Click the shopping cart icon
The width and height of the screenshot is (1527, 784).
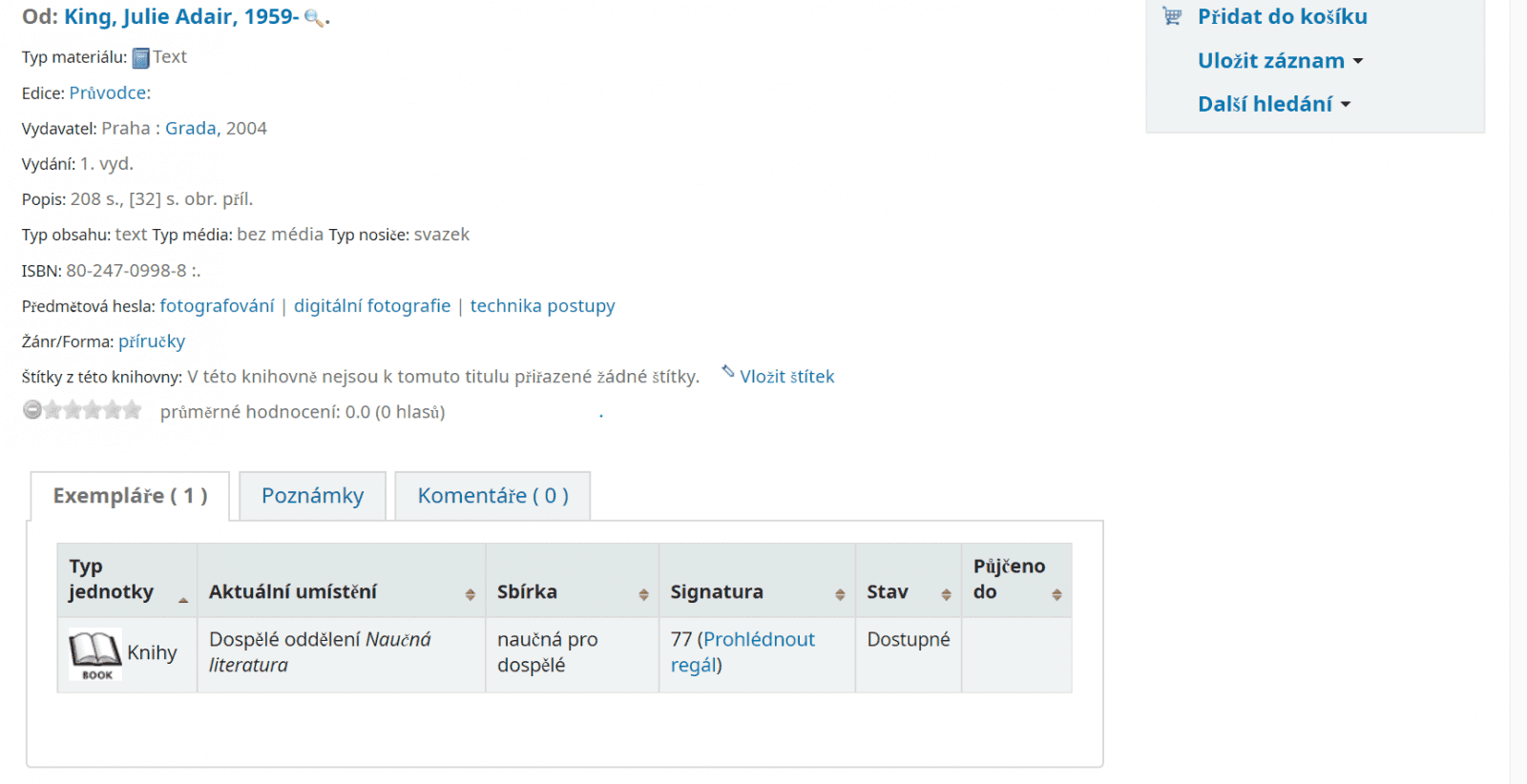1172,16
